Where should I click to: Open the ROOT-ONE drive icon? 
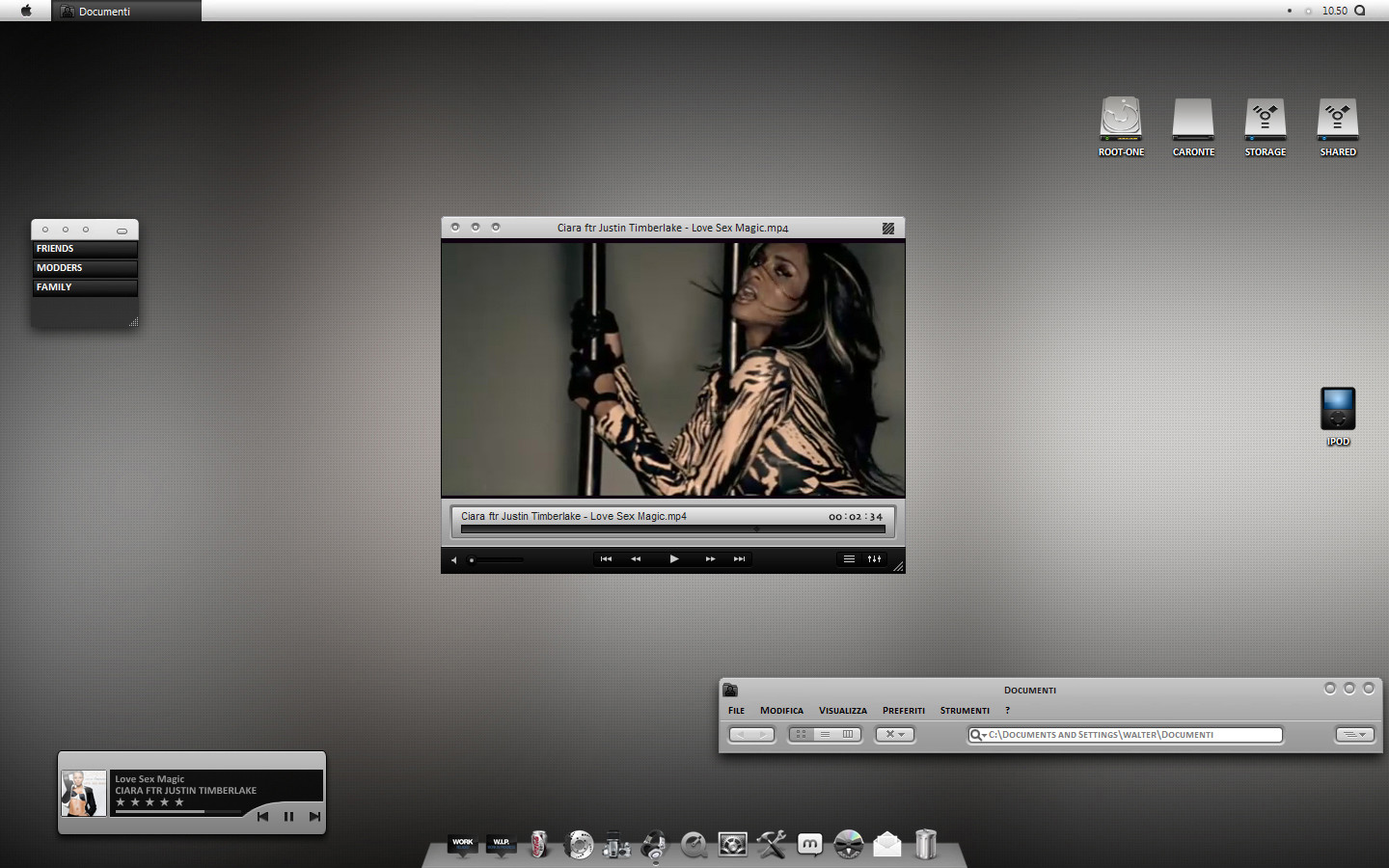1121,120
